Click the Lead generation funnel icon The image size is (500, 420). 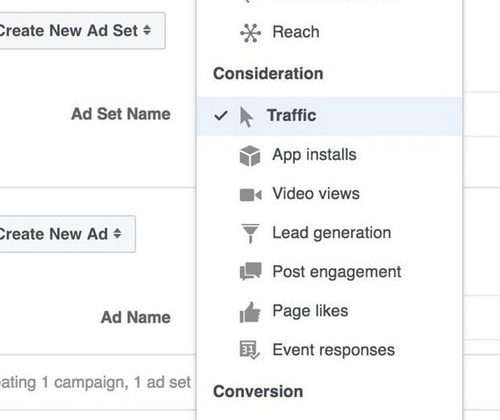pyautogui.click(x=250, y=233)
